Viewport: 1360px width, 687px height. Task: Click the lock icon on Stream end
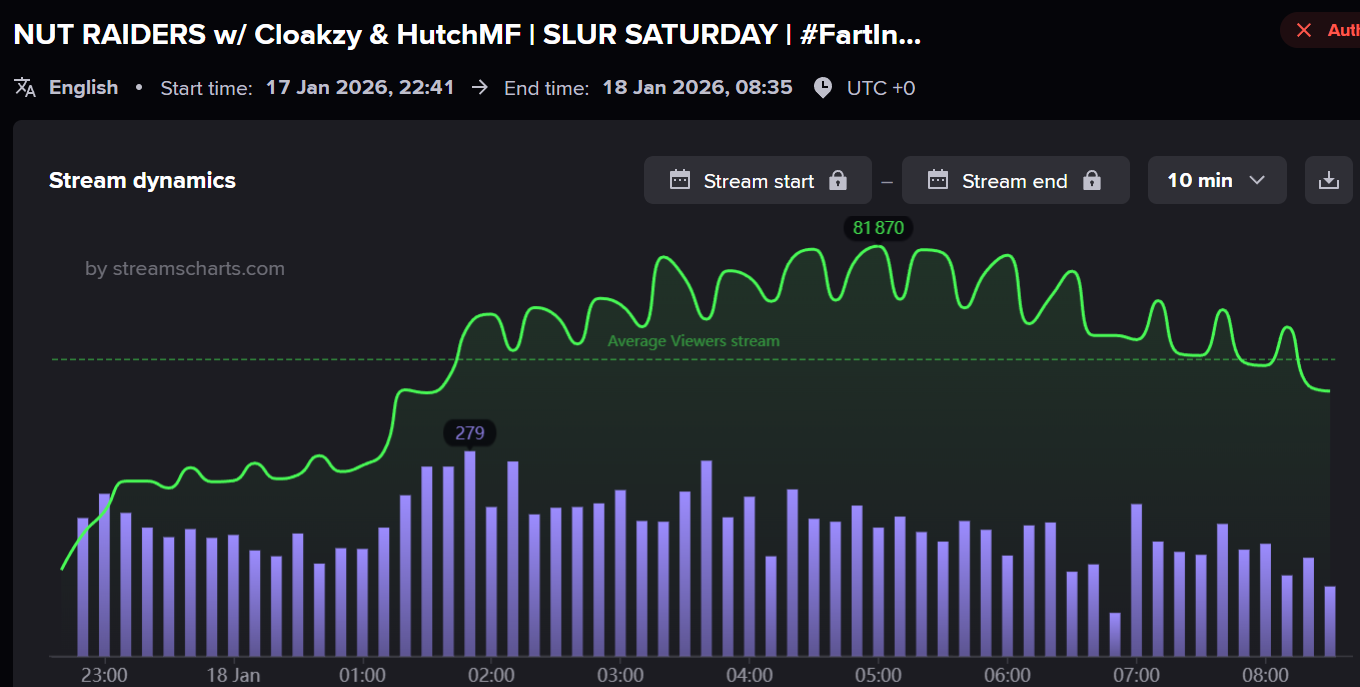(1092, 180)
